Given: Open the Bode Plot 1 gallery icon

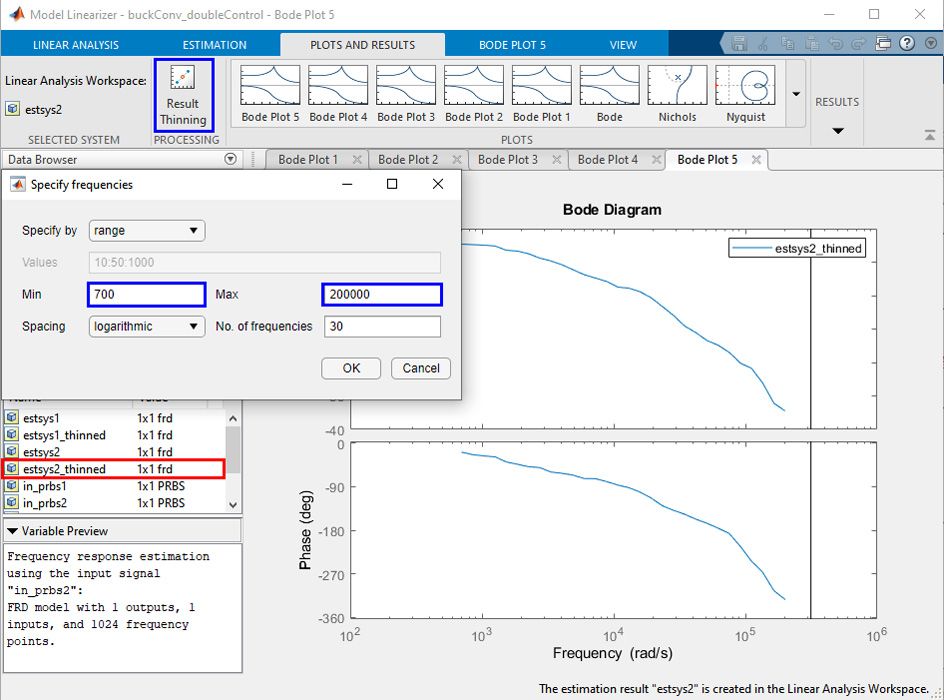Looking at the screenshot, I should (541, 88).
